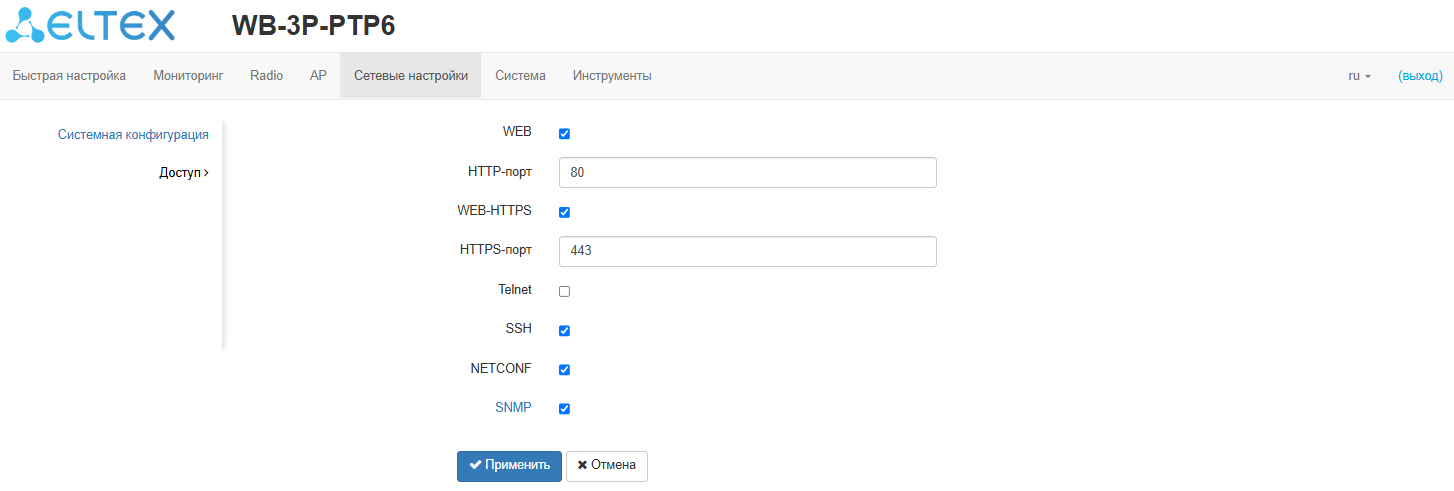
Task: Click the HTTP-порт input field
Action: (747, 172)
